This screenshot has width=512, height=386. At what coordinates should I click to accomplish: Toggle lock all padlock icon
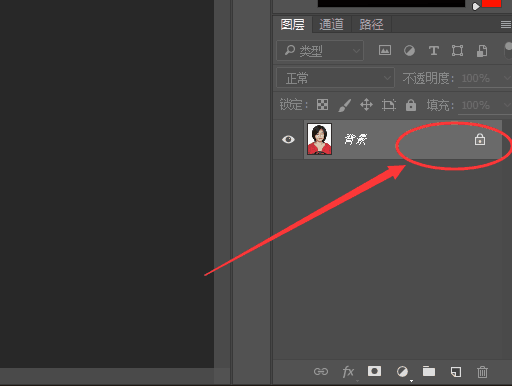pos(411,105)
